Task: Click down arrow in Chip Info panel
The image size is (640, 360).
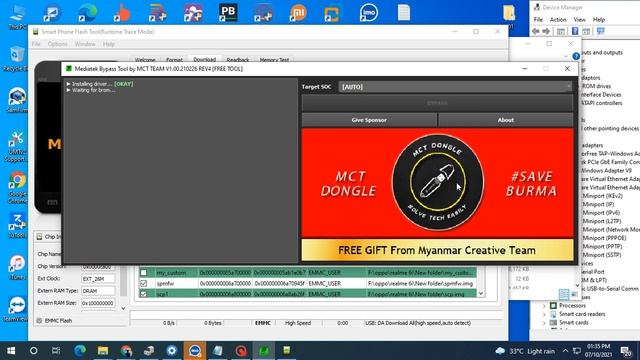Action: coord(123,309)
